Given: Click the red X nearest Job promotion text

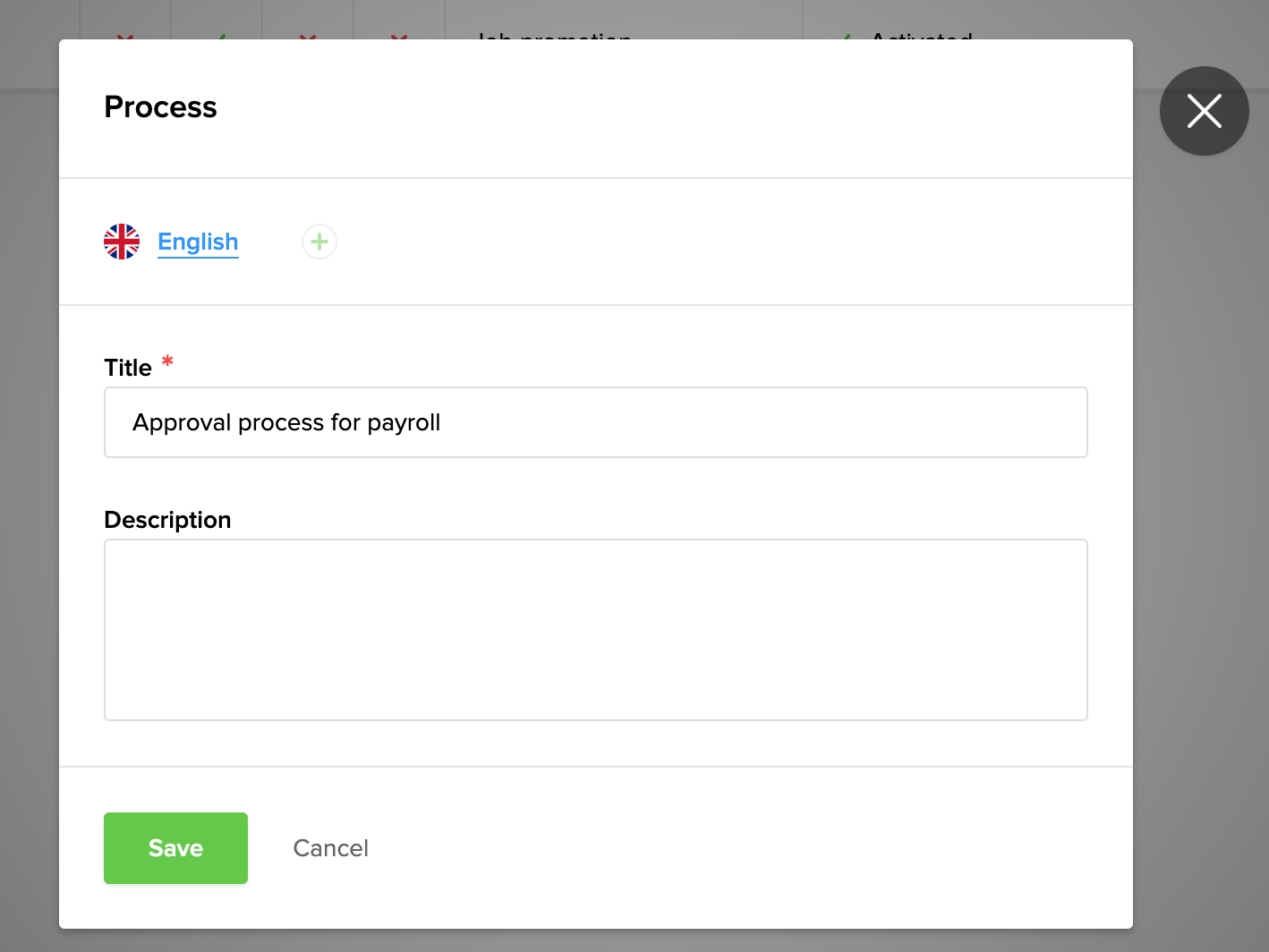Looking at the screenshot, I should (399, 37).
